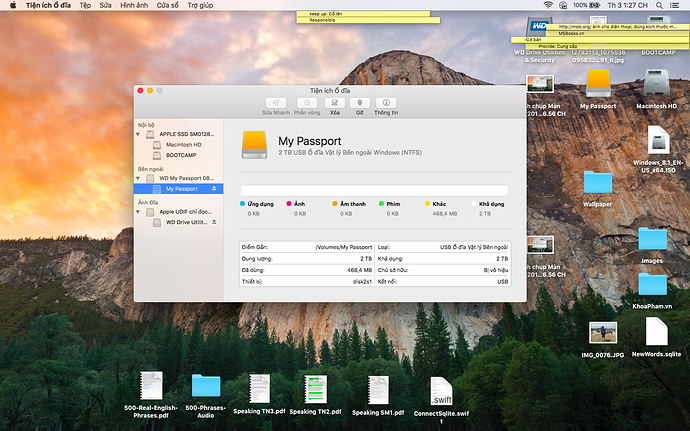The width and height of the screenshot is (690, 431).
Task: Open Notification Center icon in menu bar
Action: coord(674,5)
